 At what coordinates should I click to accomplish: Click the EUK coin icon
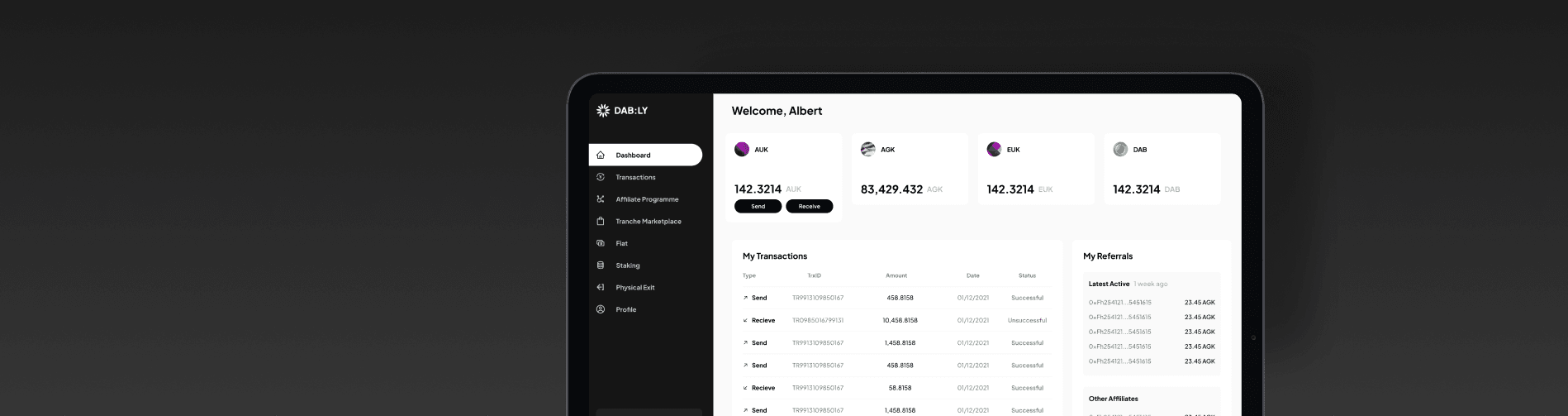point(994,150)
